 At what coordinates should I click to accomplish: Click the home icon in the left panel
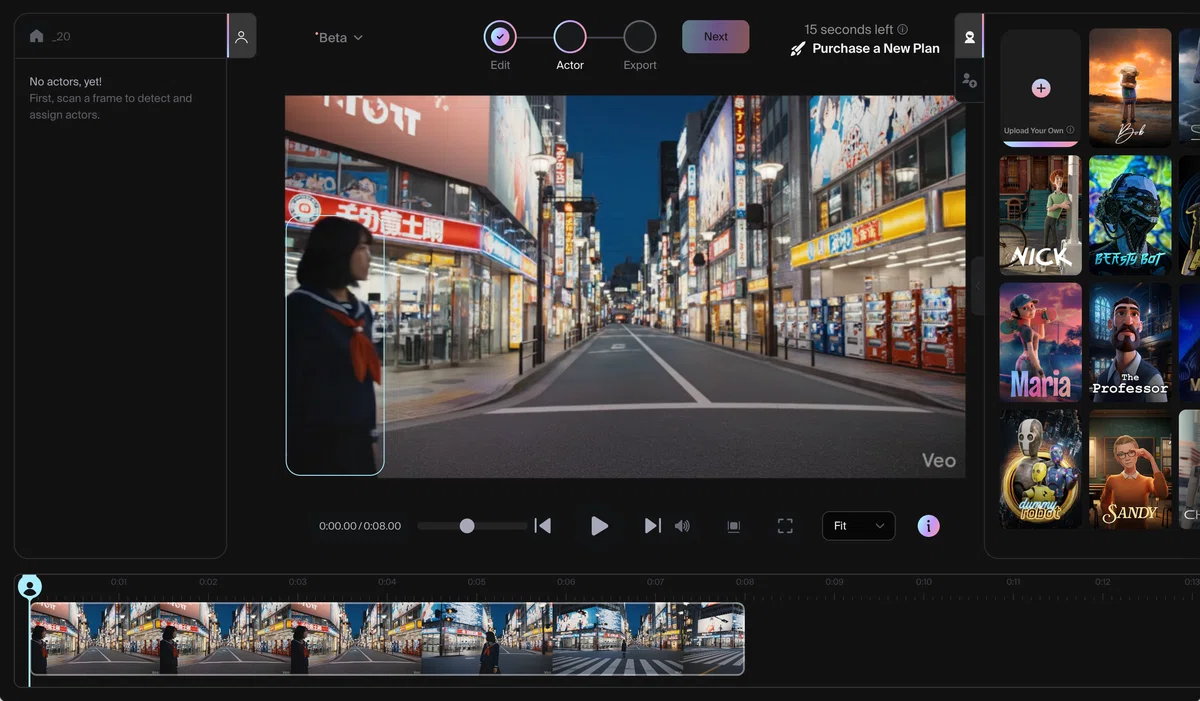pyautogui.click(x=37, y=36)
